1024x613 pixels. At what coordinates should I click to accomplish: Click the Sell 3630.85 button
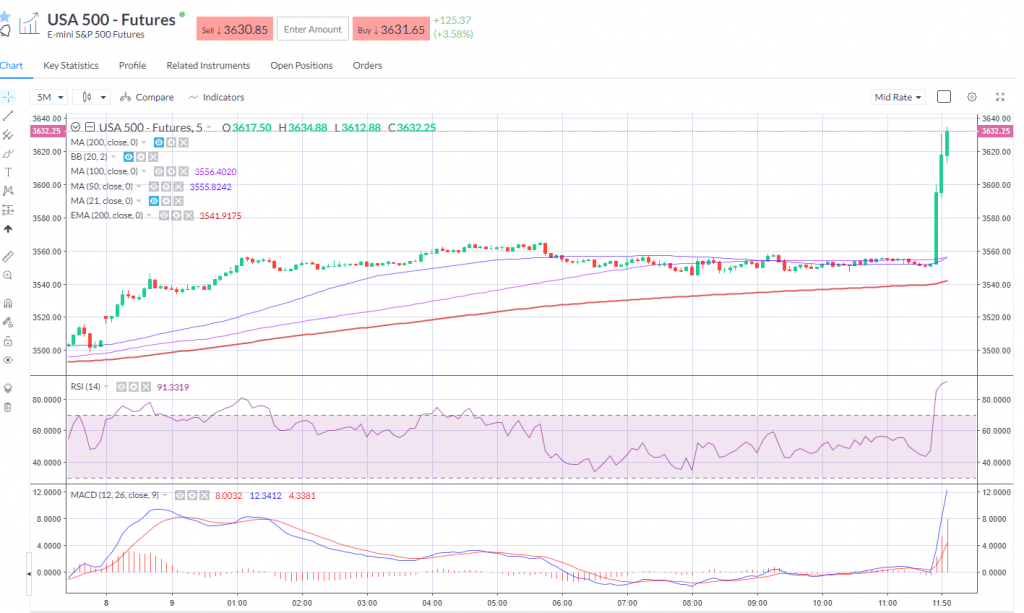234,29
